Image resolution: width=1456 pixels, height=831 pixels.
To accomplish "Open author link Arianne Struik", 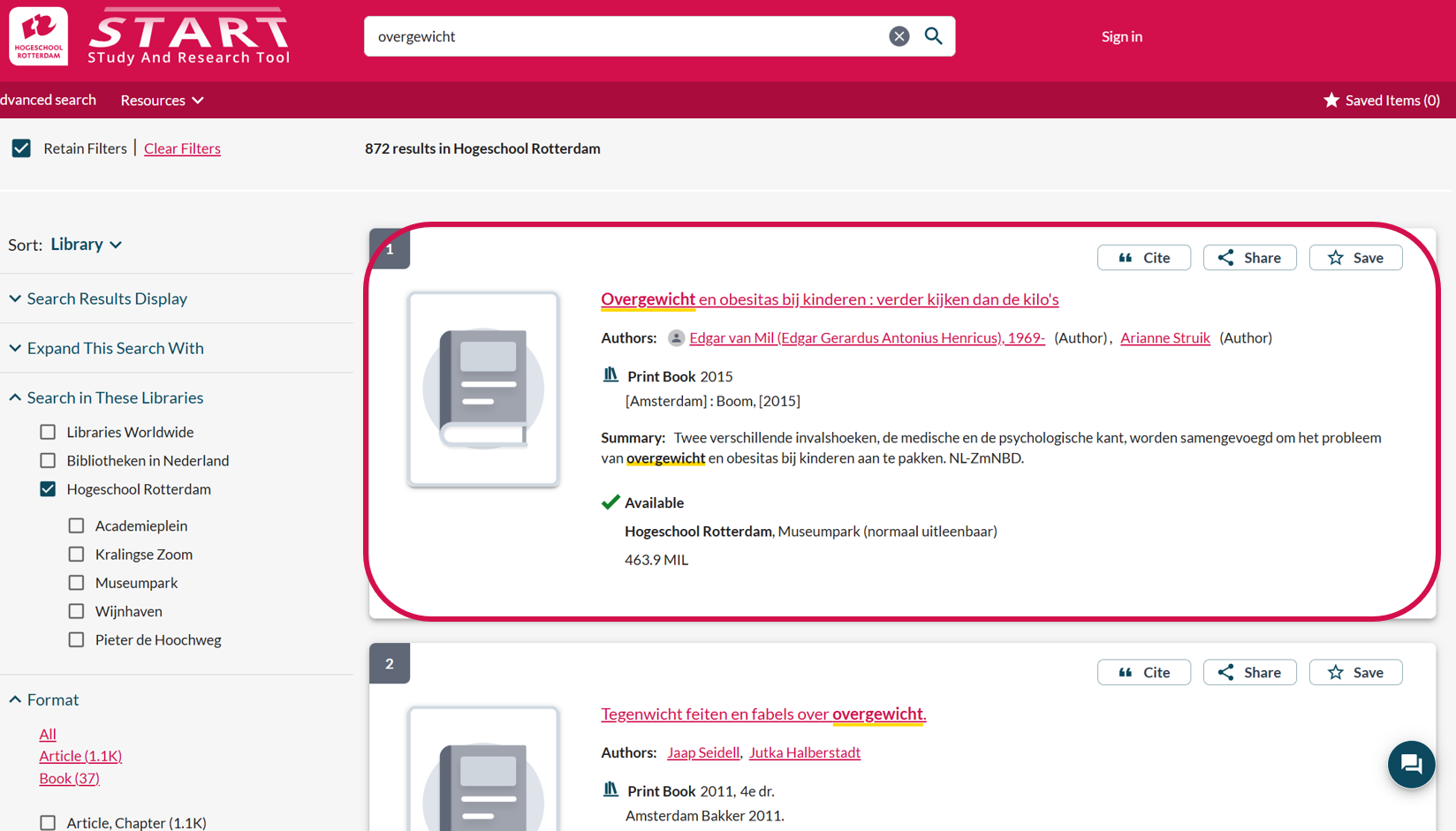I will coord(1164,338).
